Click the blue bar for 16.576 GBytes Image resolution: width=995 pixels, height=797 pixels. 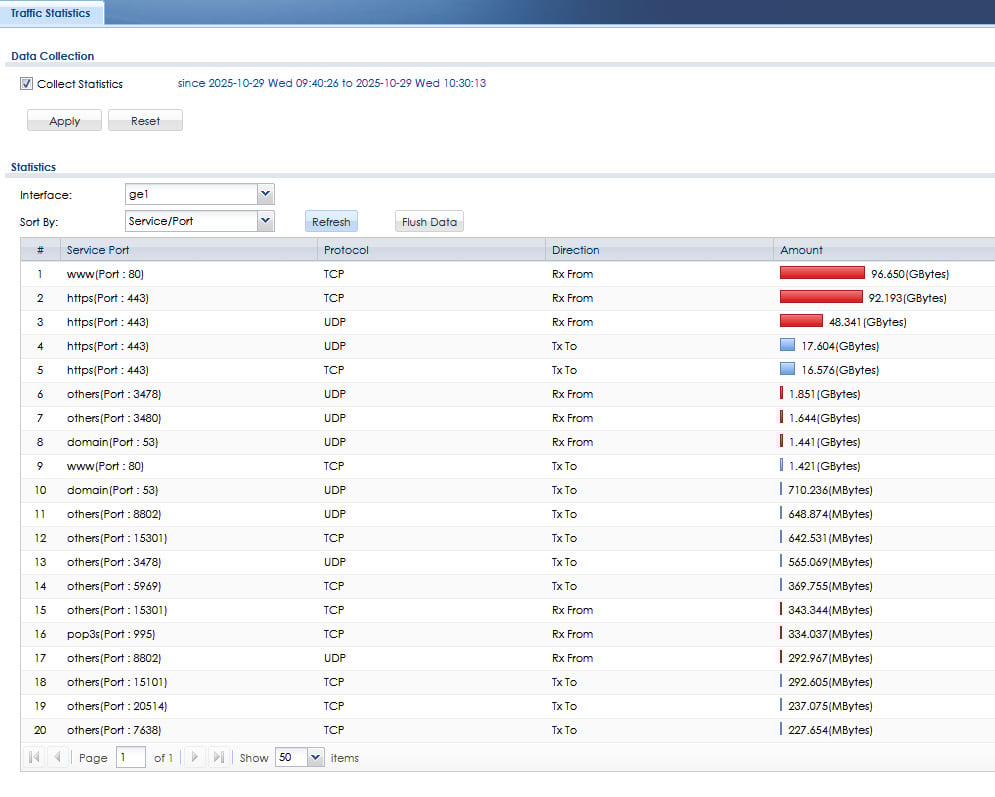pyautogui.click(x=787, y=369)
